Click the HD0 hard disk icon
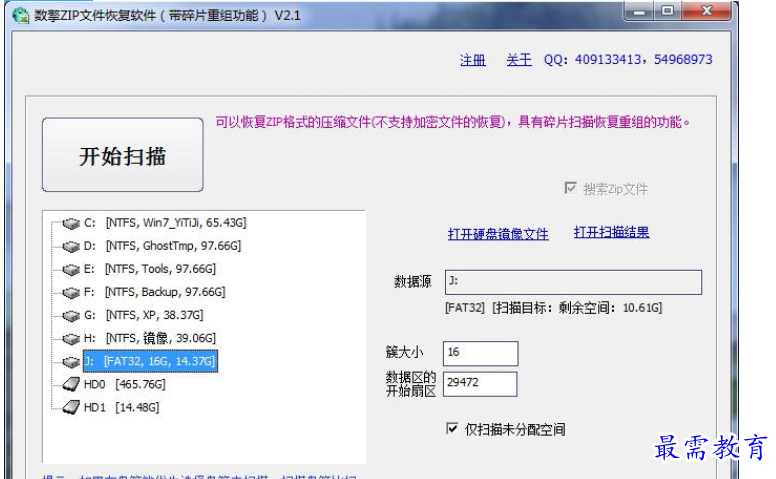Image resolution: width=776 pixels, height=479 pixels. tap(71, 384)
